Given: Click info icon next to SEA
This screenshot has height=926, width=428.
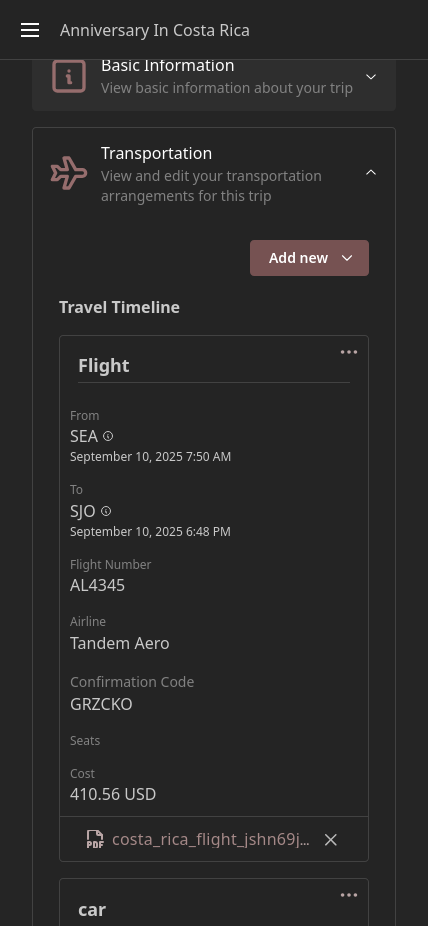Looking at the screenshot, I should coord(108,436).
